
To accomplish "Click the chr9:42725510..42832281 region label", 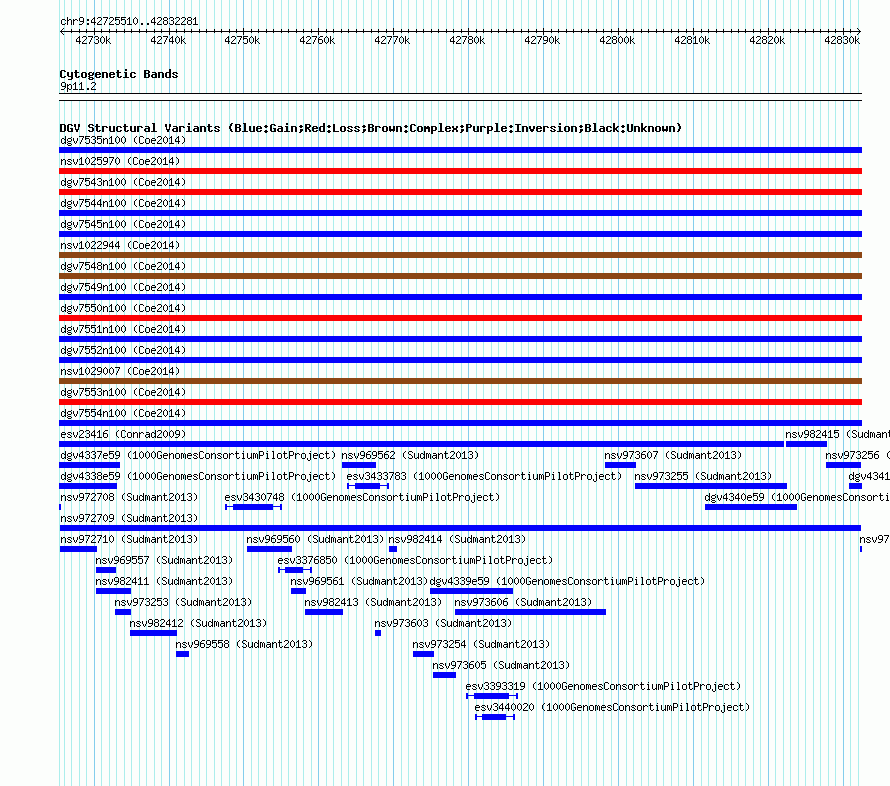I will (x=129, y=22).
